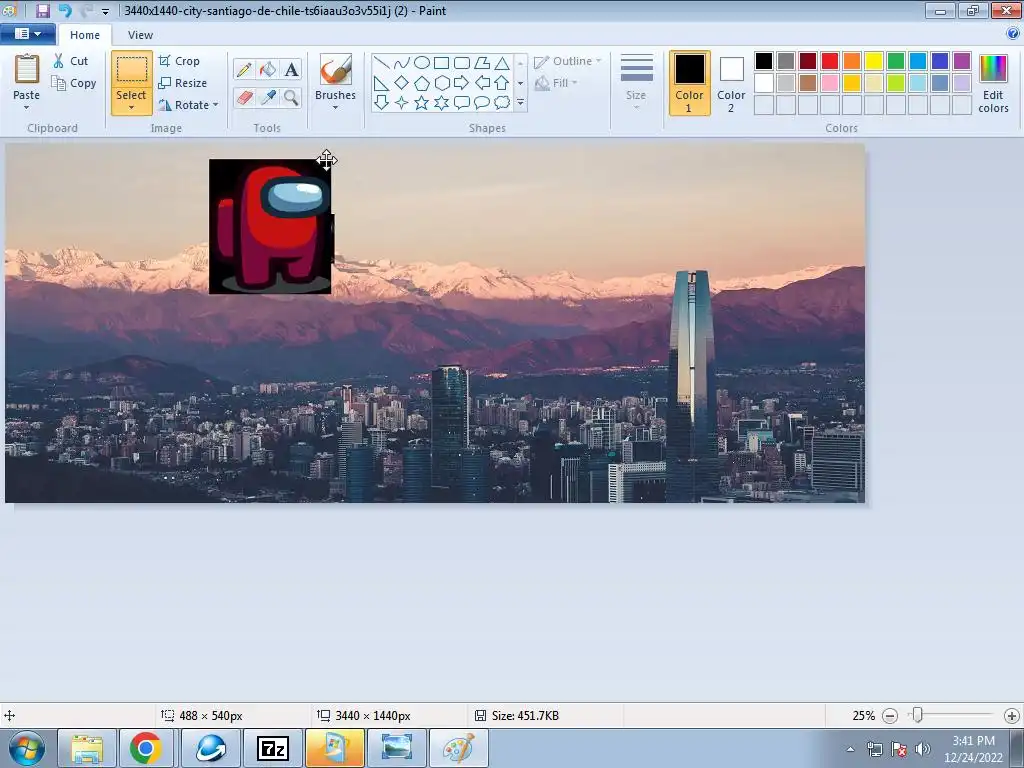Select the Eraser tool
The width and height of the screenshot is (1024, 768).
[244, 97]
